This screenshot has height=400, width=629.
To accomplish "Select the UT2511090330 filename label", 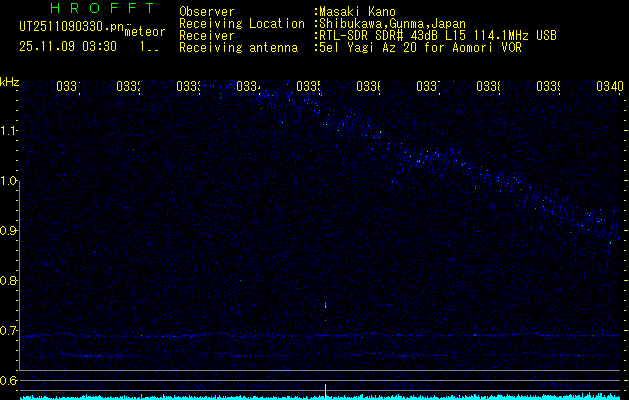I will [68, 25].
